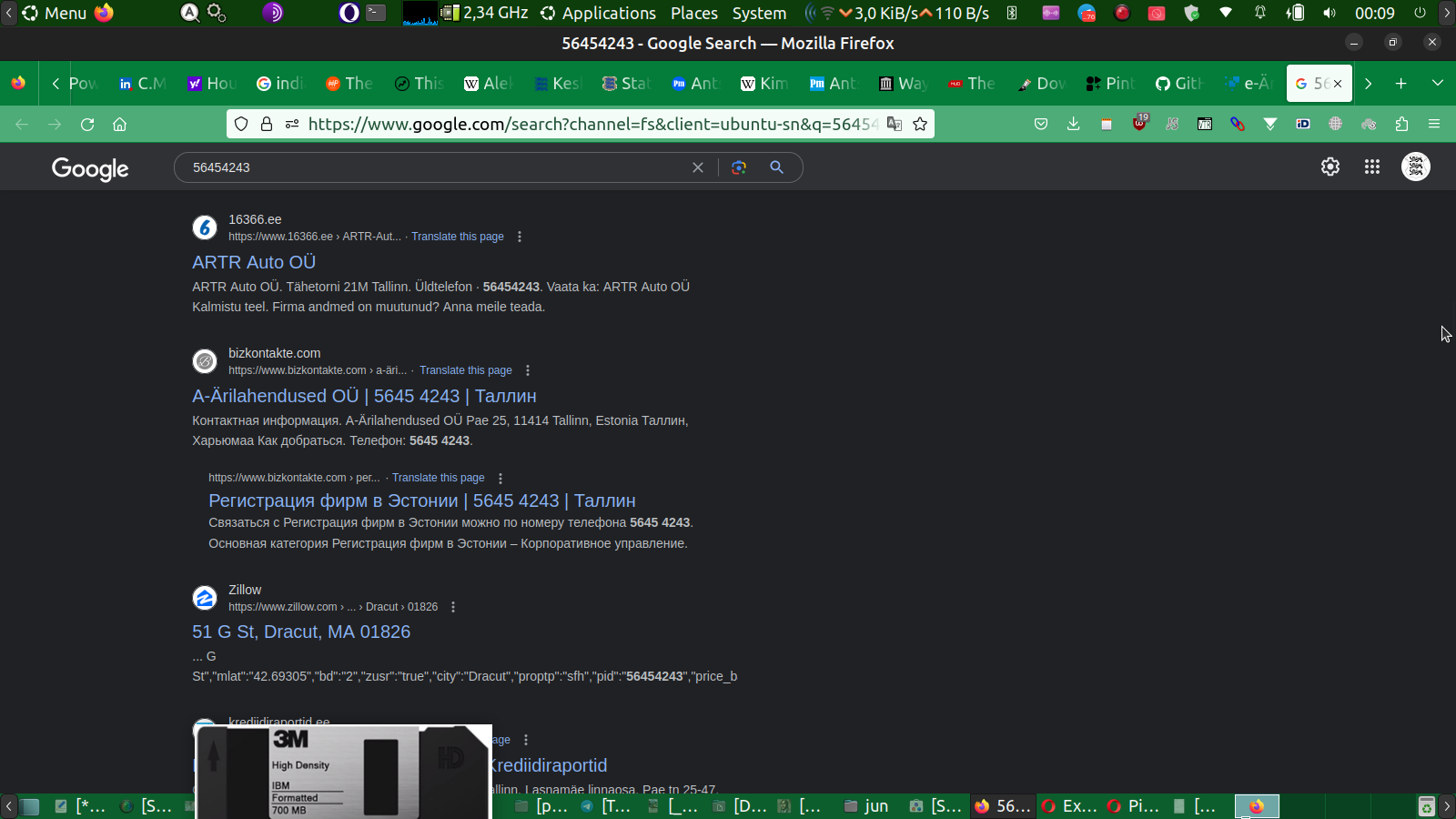The height and width of the screenshot is (819, 1456).
Task: Translate the 16366.ee result page
Action: [458, 237]
